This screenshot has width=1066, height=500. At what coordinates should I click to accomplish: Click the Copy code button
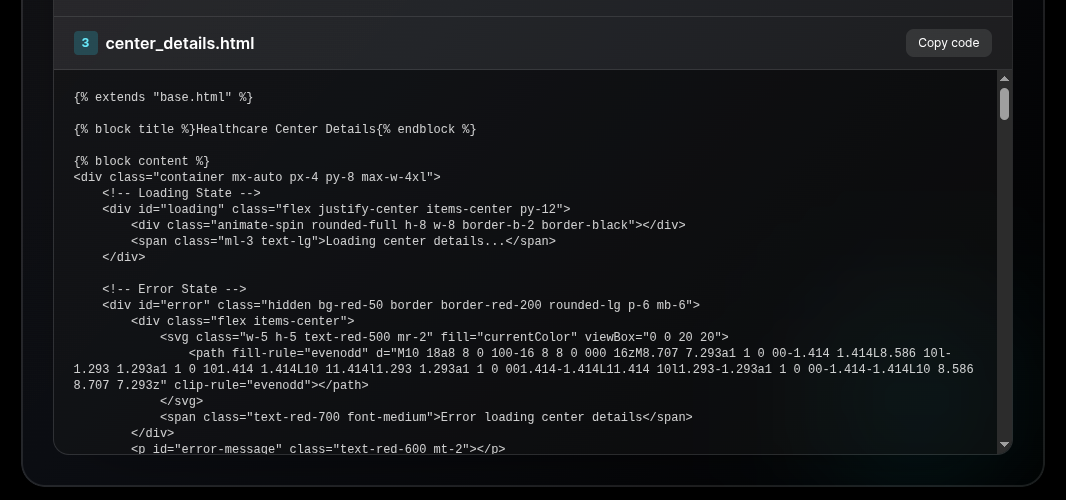948,43
